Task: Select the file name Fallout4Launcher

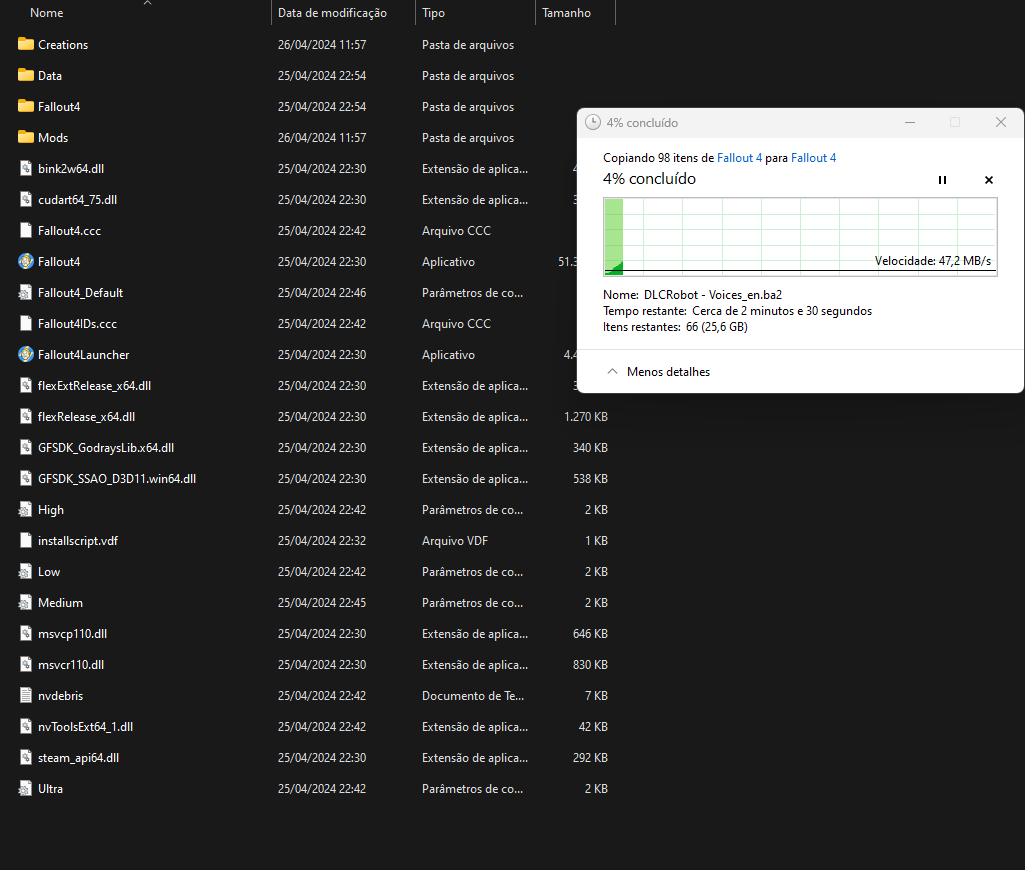Action: point(84,354)
